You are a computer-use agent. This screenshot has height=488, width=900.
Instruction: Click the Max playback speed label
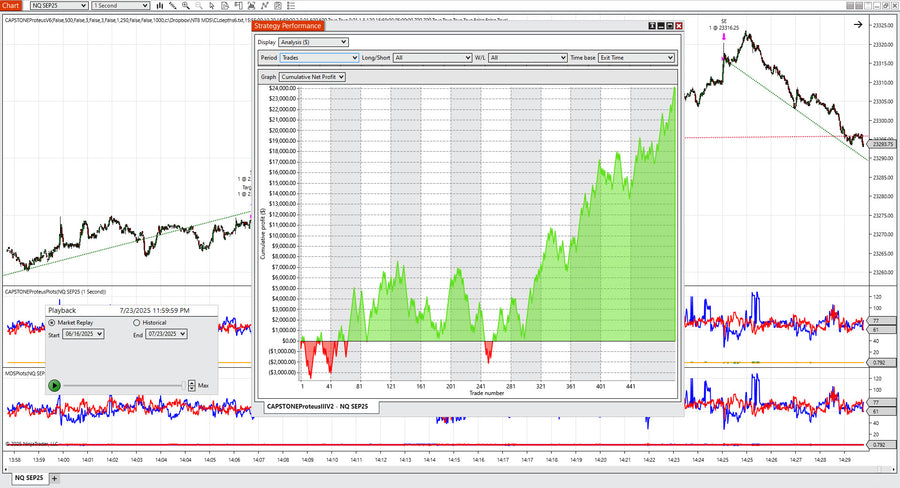click(203, 386)
